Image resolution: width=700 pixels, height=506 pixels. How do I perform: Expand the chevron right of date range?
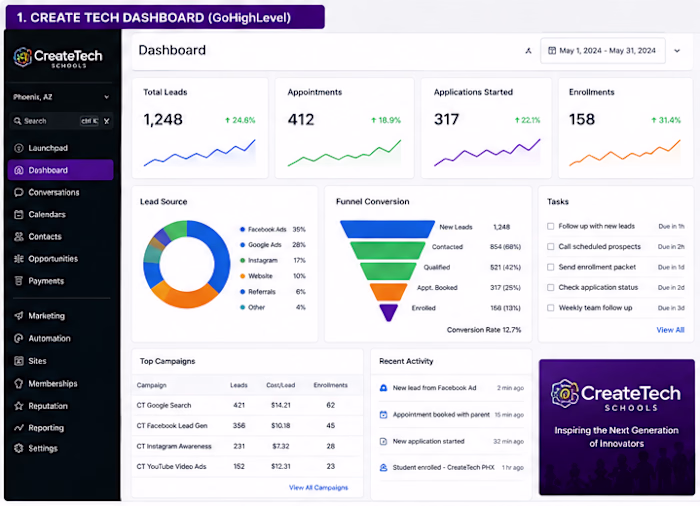[677, 51]
